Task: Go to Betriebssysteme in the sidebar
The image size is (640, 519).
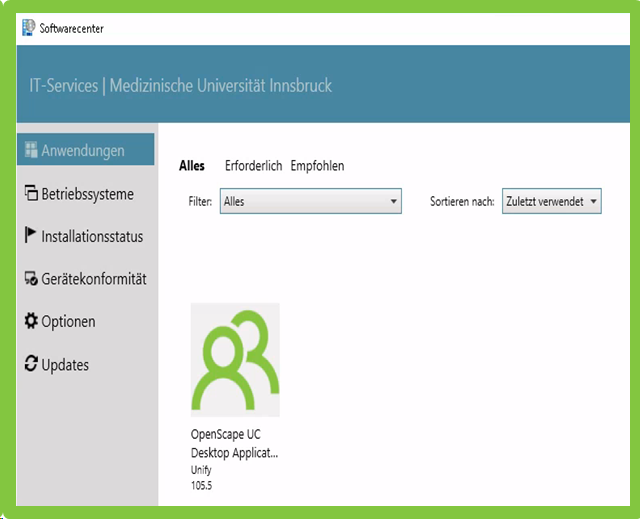Action: coord(86,193)
